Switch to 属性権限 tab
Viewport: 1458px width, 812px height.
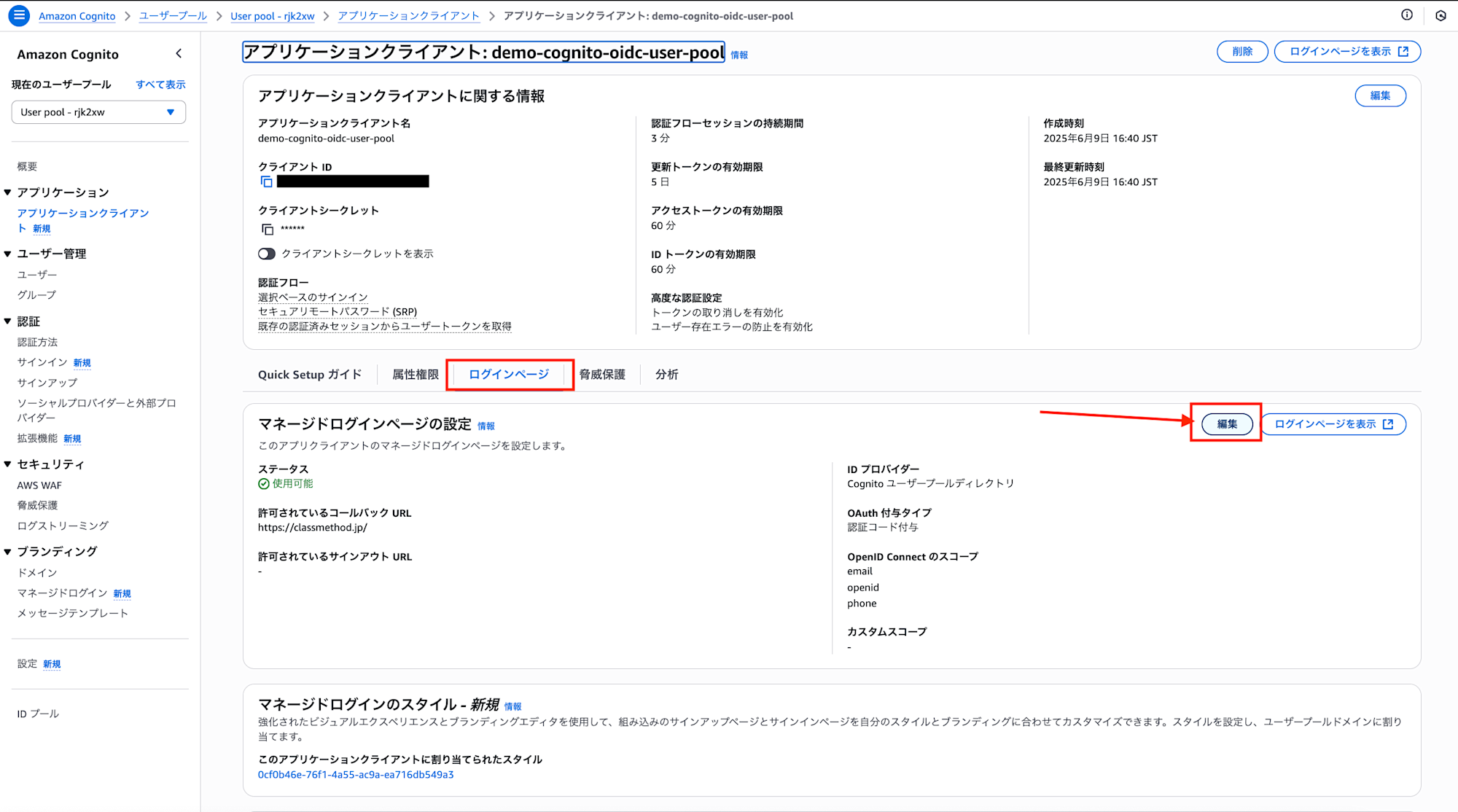coord(416,375)
